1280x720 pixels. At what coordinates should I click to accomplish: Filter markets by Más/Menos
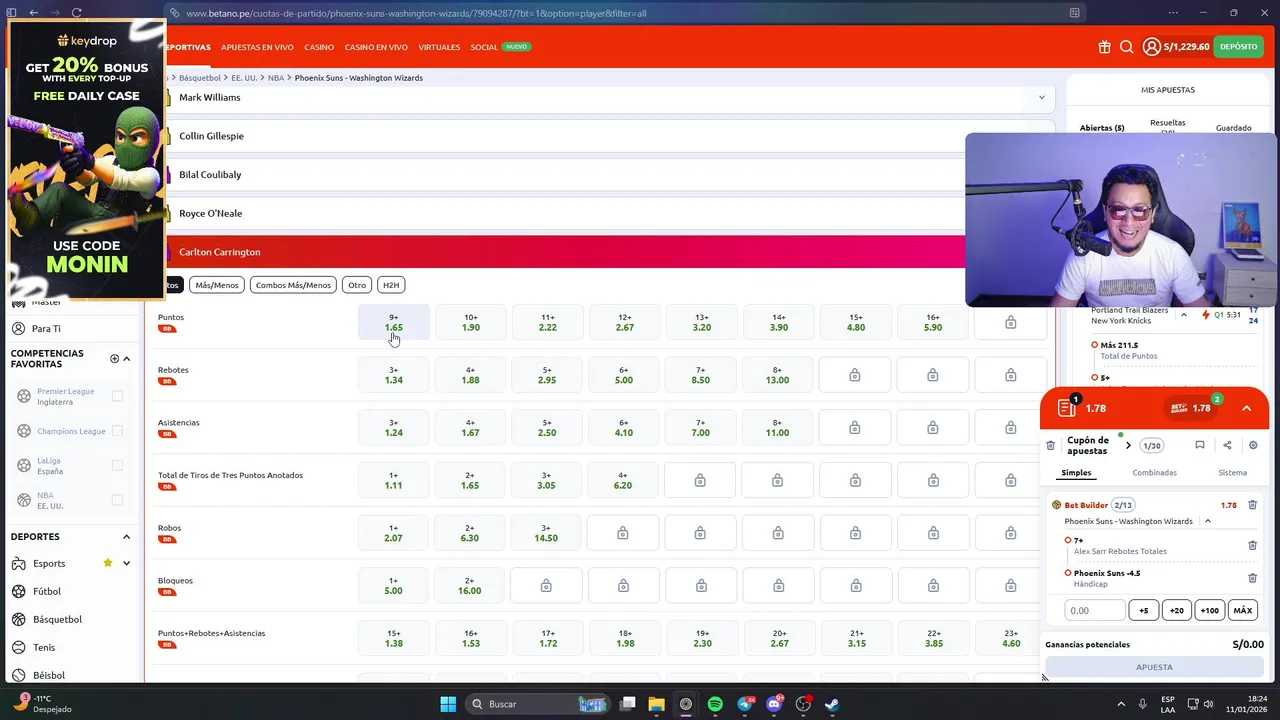pos(217,285)
